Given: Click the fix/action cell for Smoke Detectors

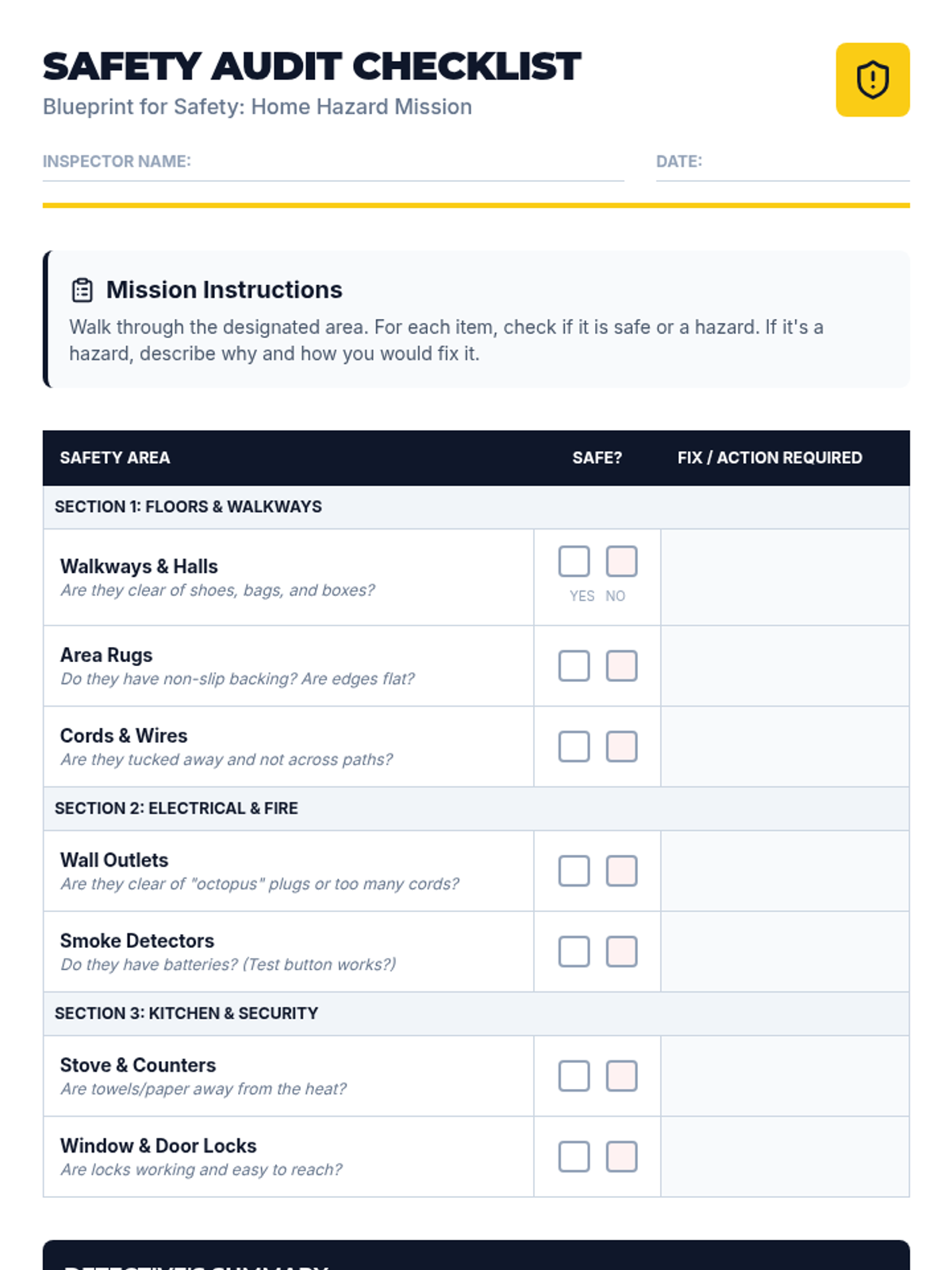Looking at the screenshot, I should [785, 952].
